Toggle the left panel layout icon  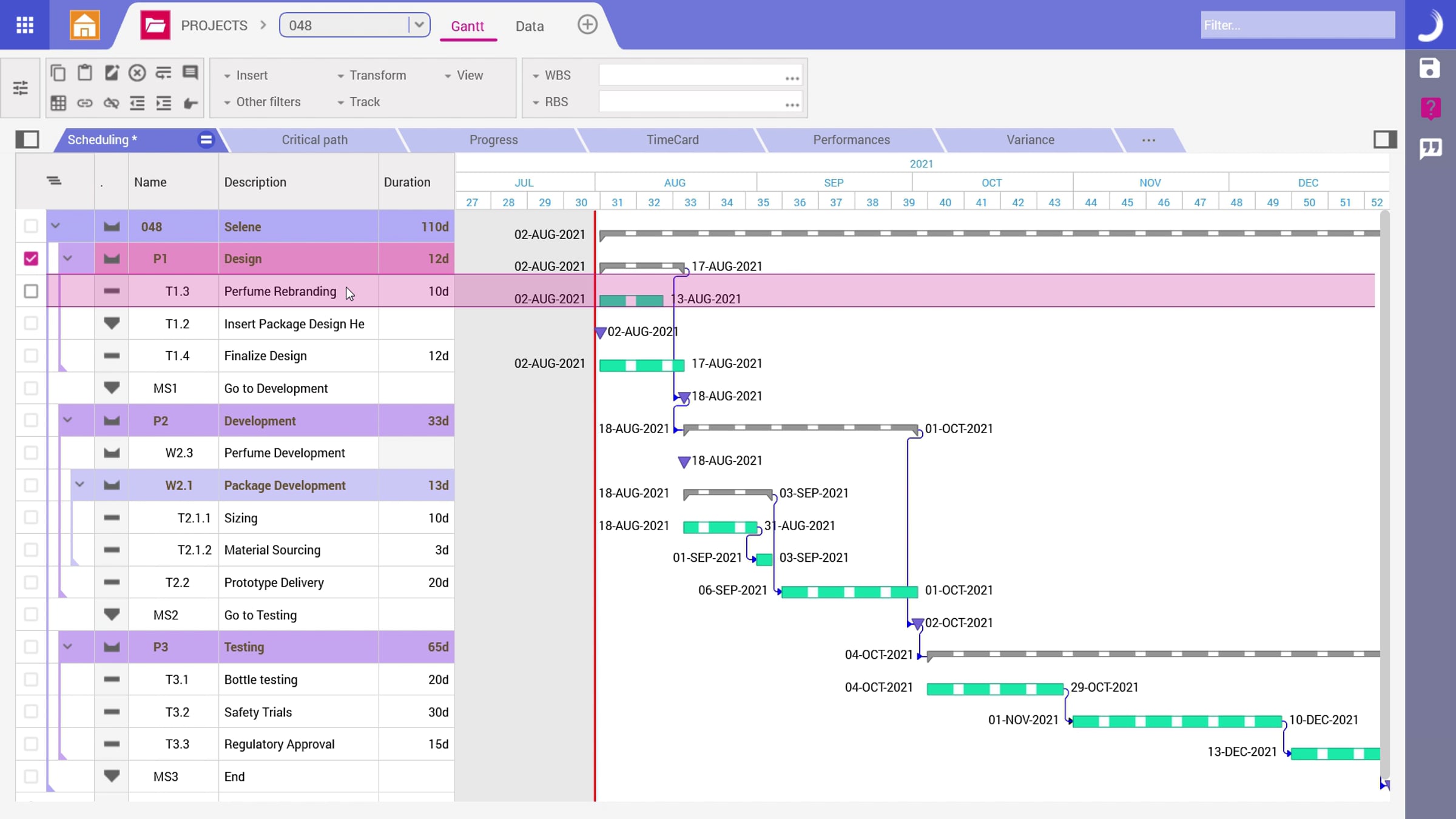(27, 140)
